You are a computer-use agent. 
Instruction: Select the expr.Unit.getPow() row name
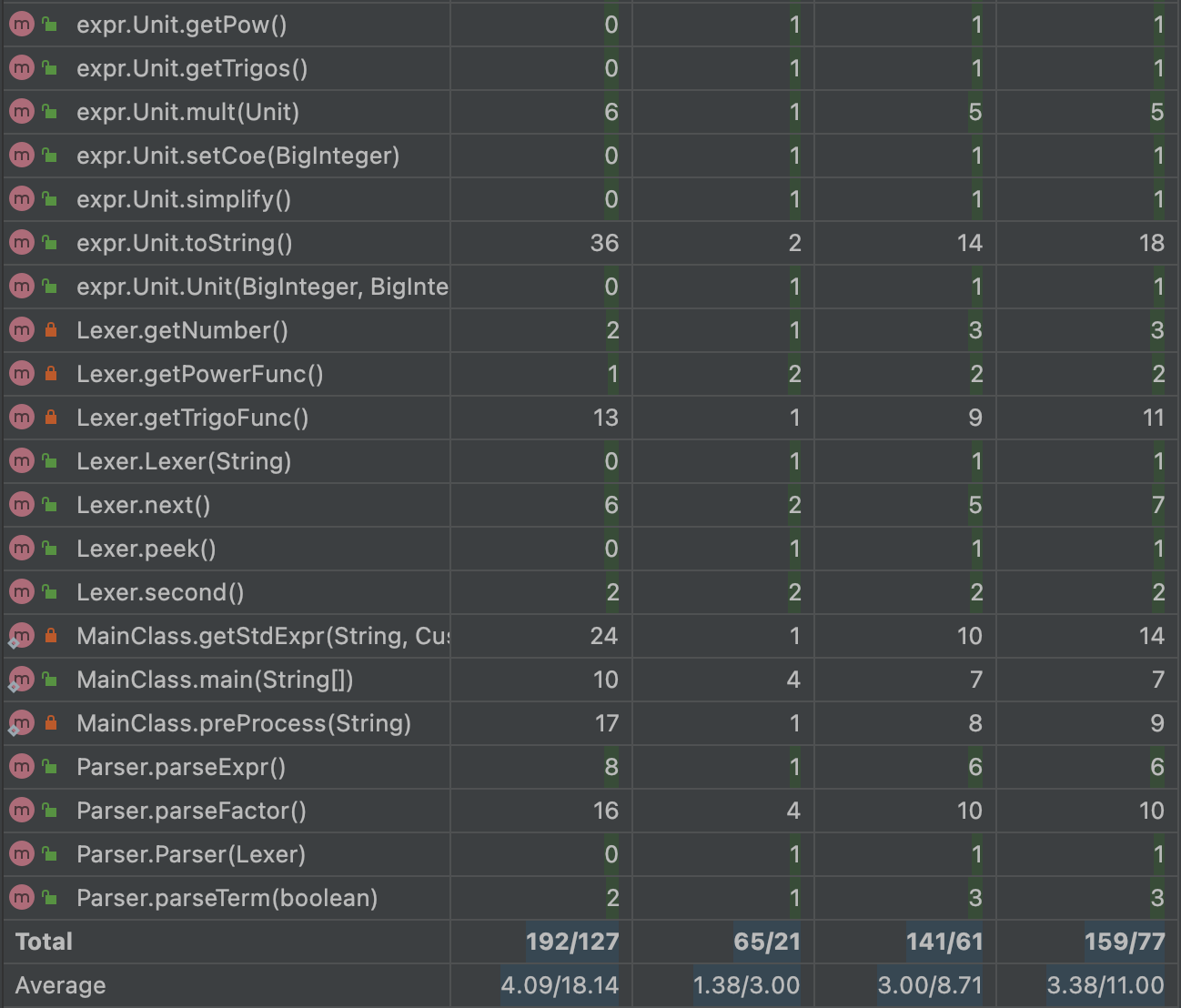coord(182,25)
